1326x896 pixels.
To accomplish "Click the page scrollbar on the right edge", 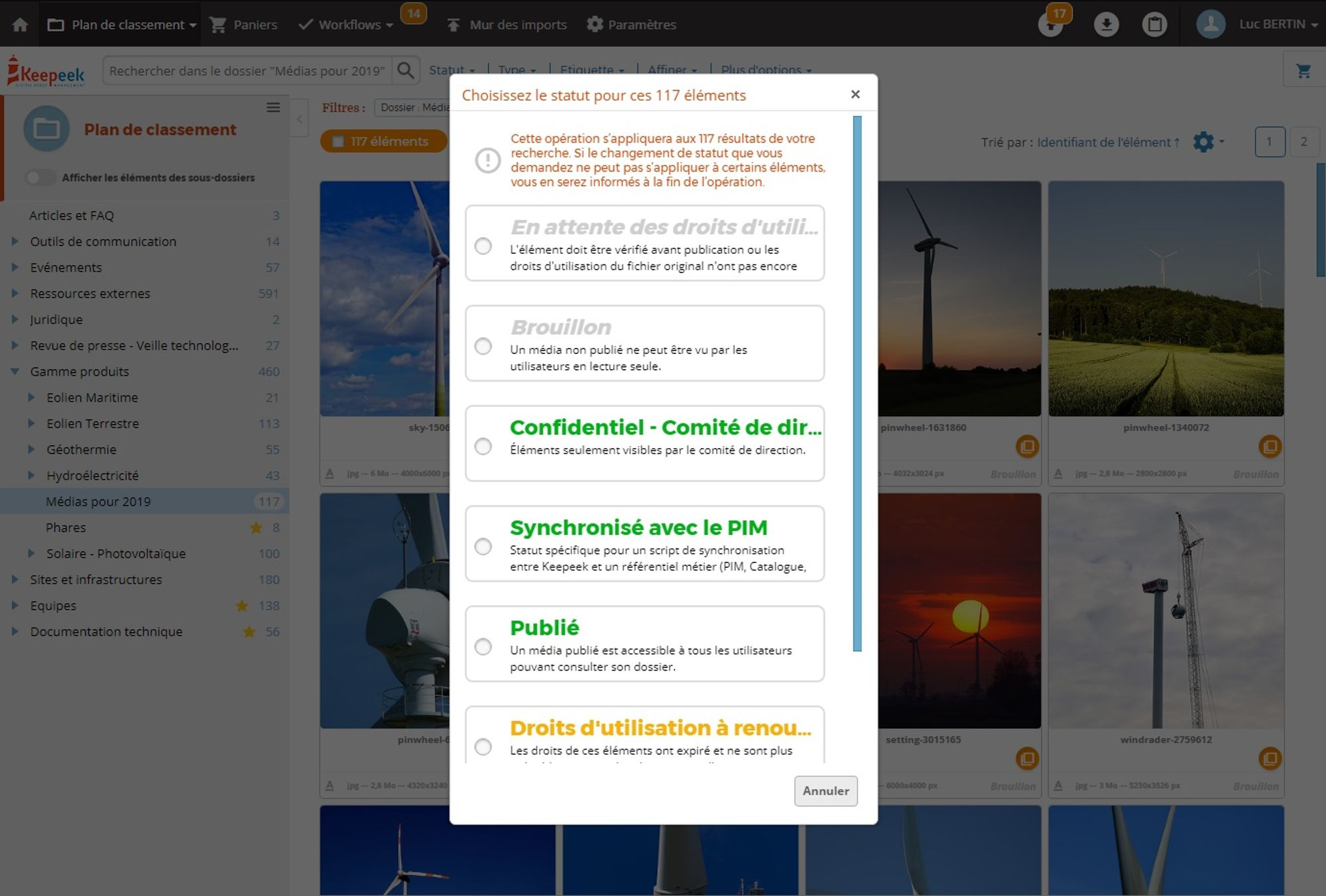I will coord(1321,219).
